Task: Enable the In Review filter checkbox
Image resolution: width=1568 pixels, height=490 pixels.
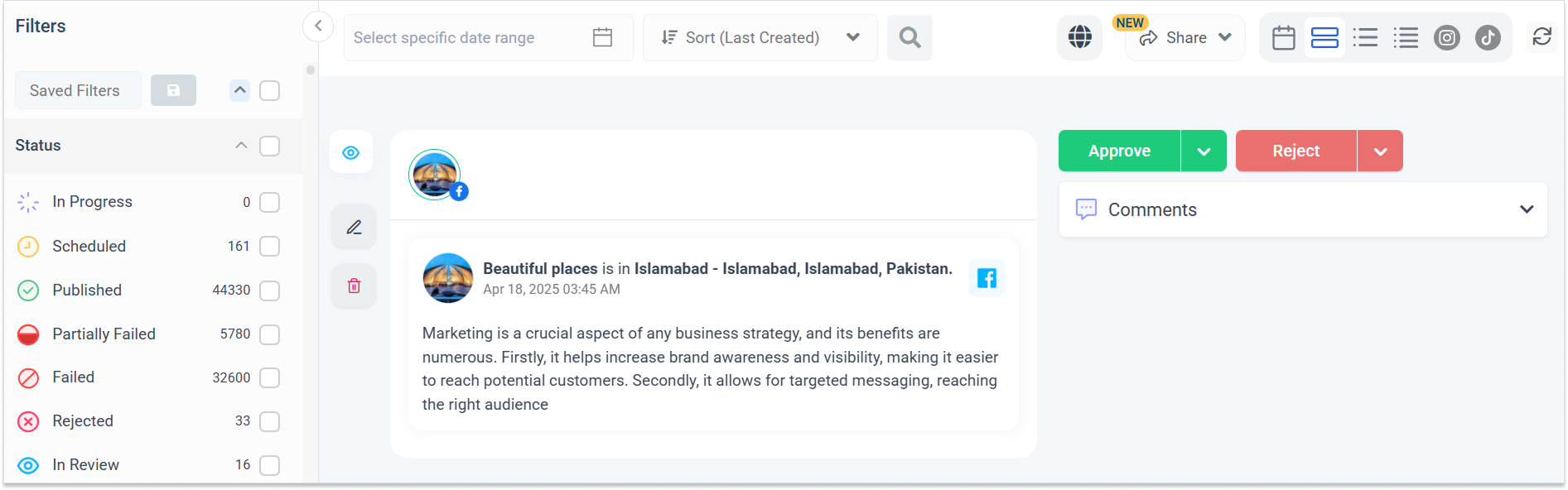Action: click(x=269, y=465)
